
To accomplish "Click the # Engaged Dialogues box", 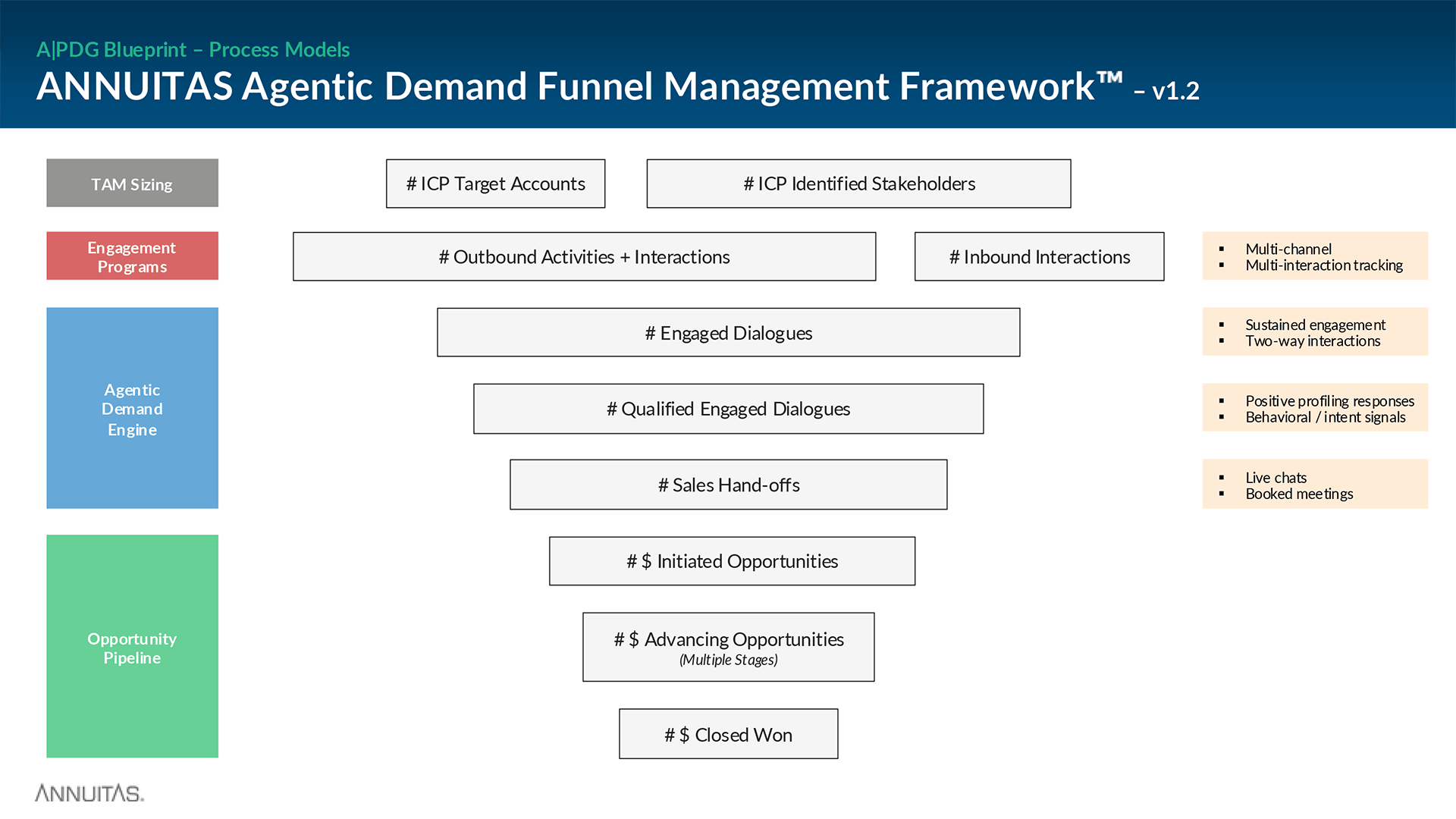I will click(728, 332).
